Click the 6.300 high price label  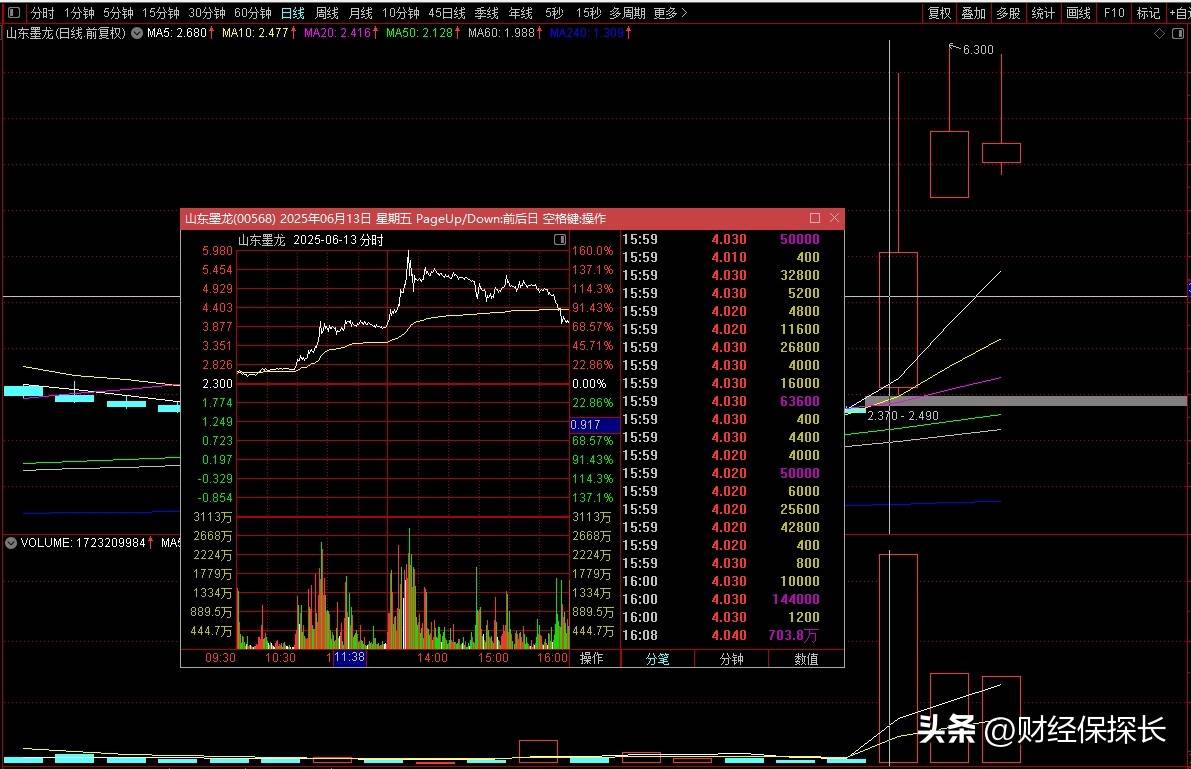point(978,50)
